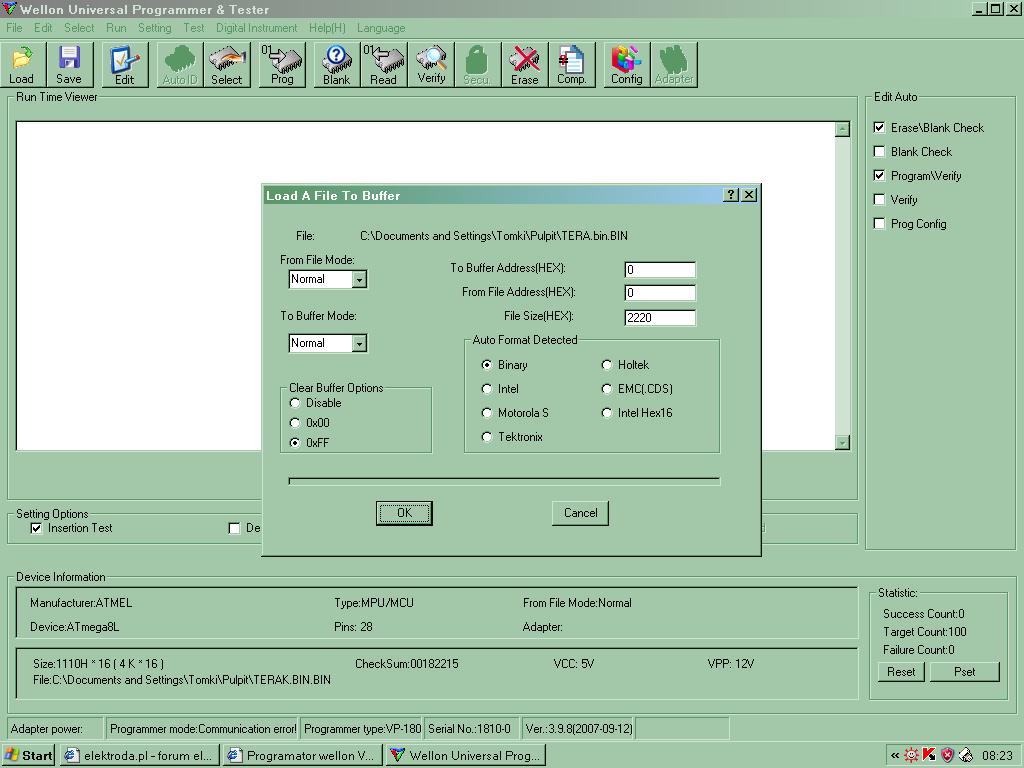Click the File Size(HEX) field
The image size is (1024, 768).
pos(660,317)
